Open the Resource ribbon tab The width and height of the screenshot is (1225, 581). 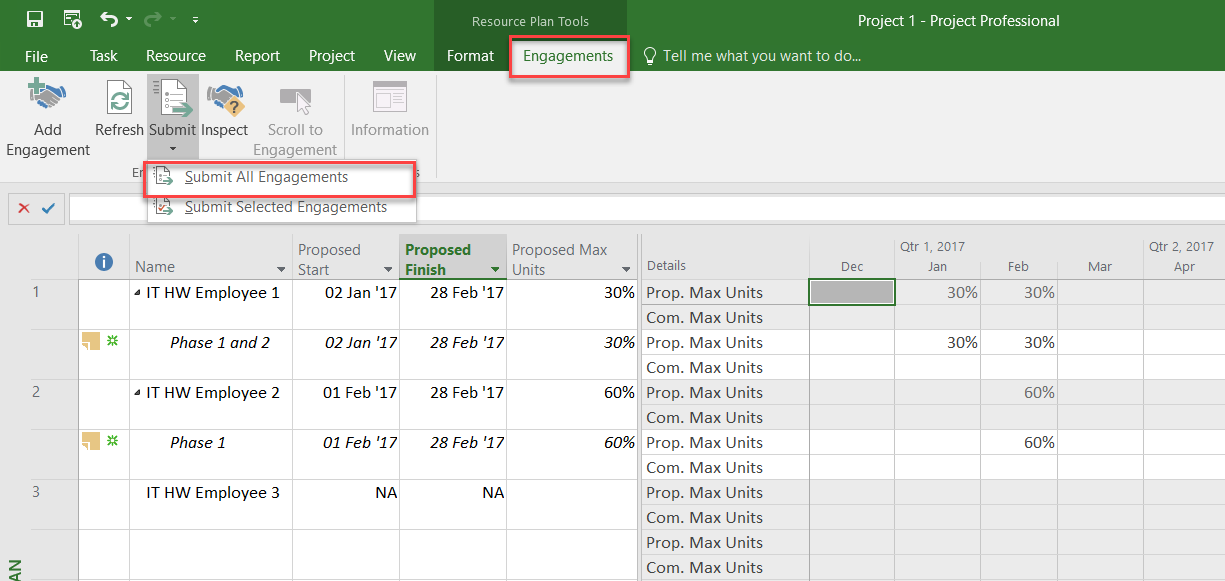click(175, 56)
